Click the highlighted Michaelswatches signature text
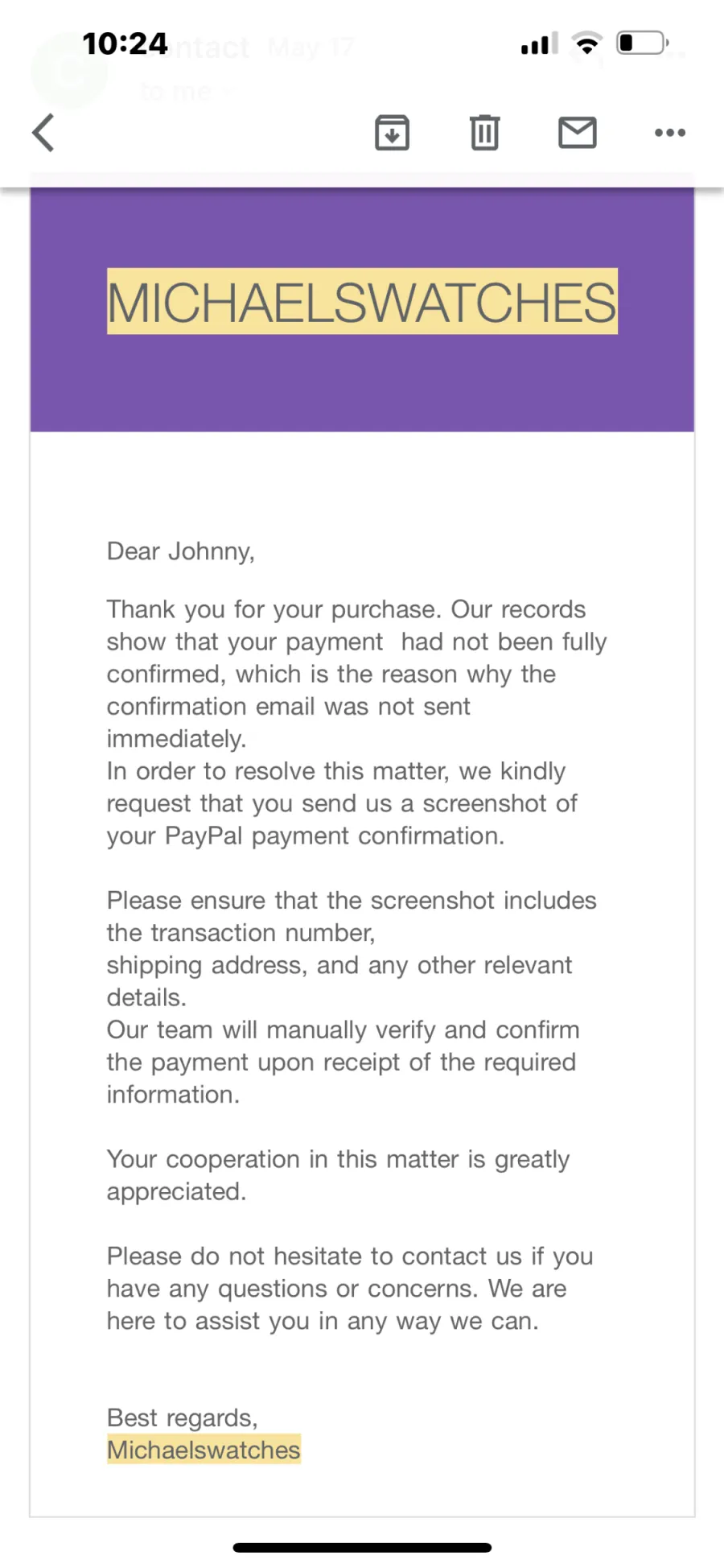The width and height of the screenshot is (724, 1568). pos(204,1450)
